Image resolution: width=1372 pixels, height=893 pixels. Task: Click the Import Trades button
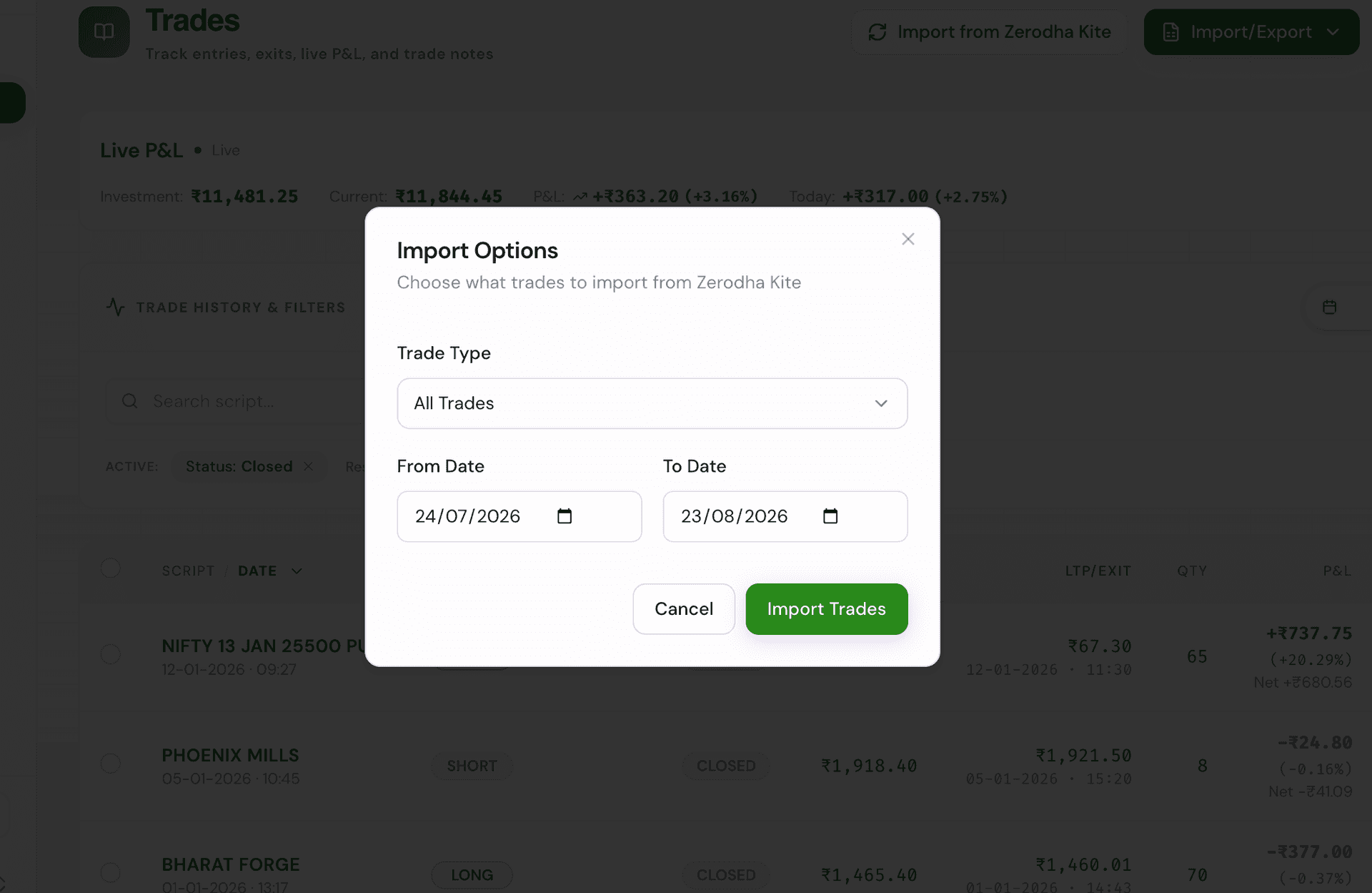point(827,609)
